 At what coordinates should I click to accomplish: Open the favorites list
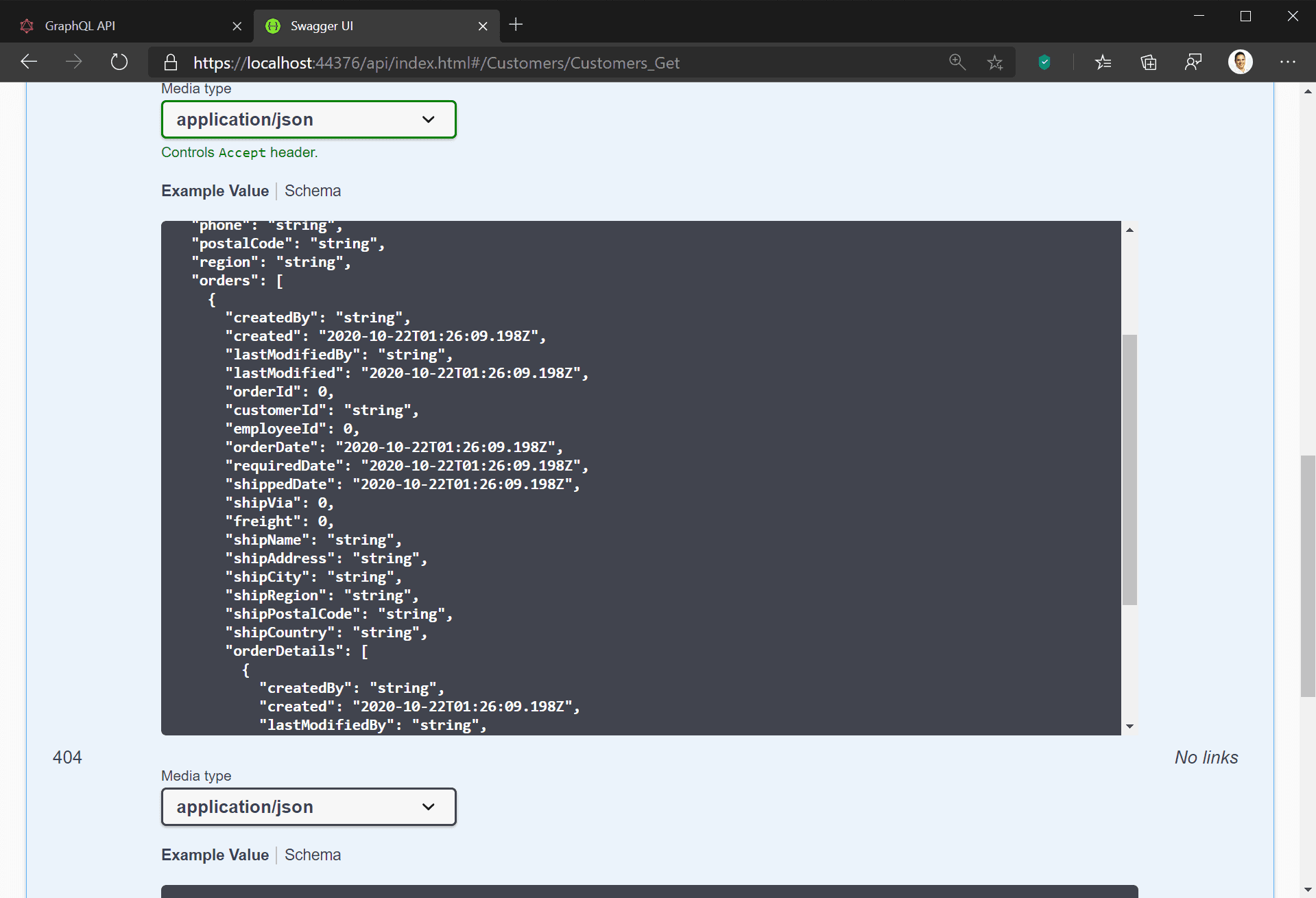pos(1103,62)
